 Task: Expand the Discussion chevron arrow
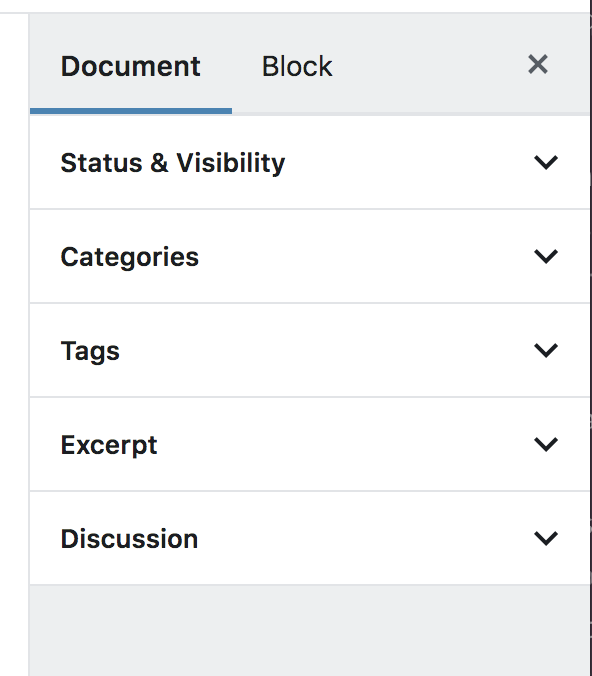546,538
